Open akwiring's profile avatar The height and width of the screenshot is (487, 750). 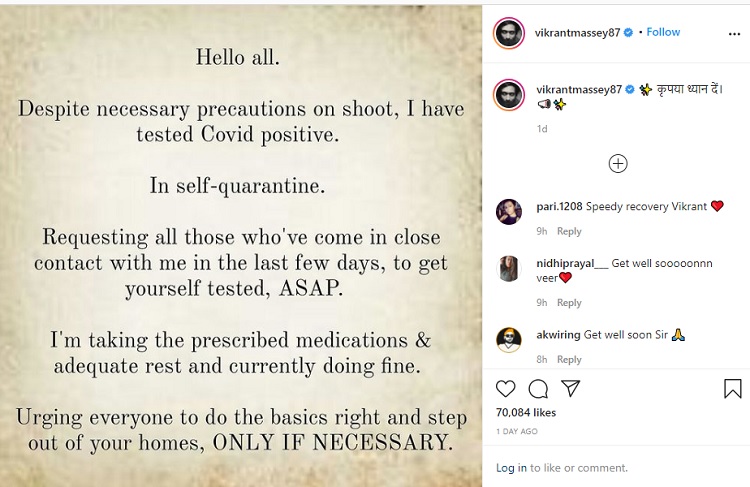coord(508,340)
